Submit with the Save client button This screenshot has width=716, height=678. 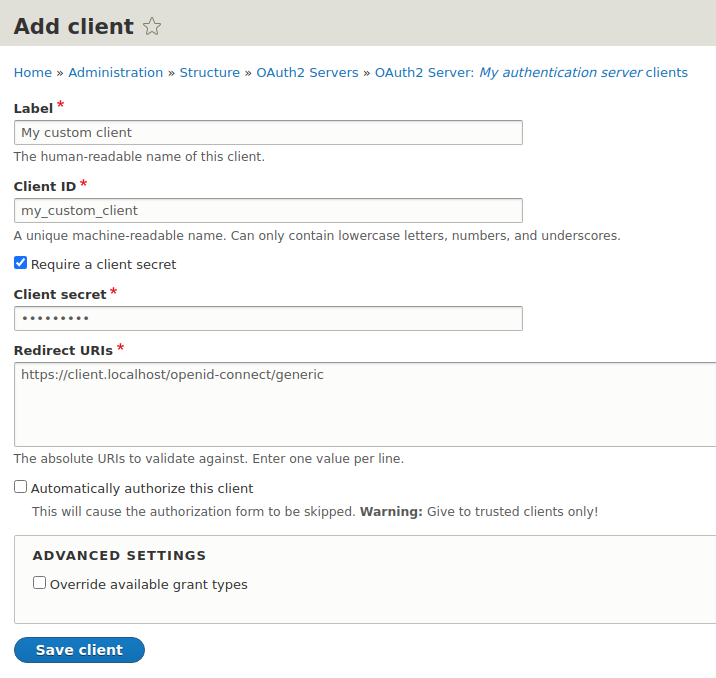pyautogui.click(x=79, y=650)
